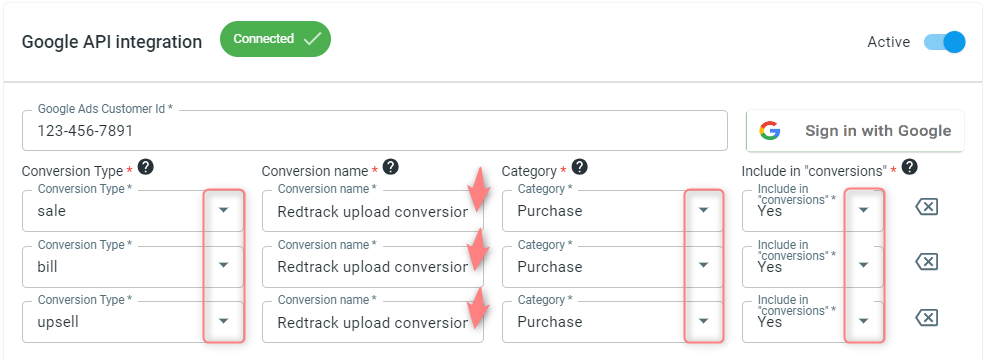This screenshot has height=360, width=986.
Task: Open Category dropdown in the upsell row
Action: tap(704, 321)
